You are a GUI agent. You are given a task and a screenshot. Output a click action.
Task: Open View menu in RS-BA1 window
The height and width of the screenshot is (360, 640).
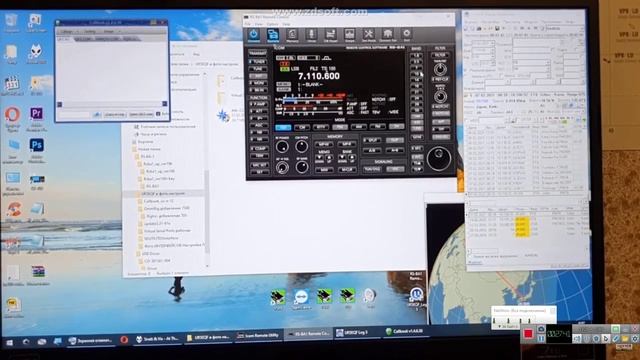[x=259, y=24]
